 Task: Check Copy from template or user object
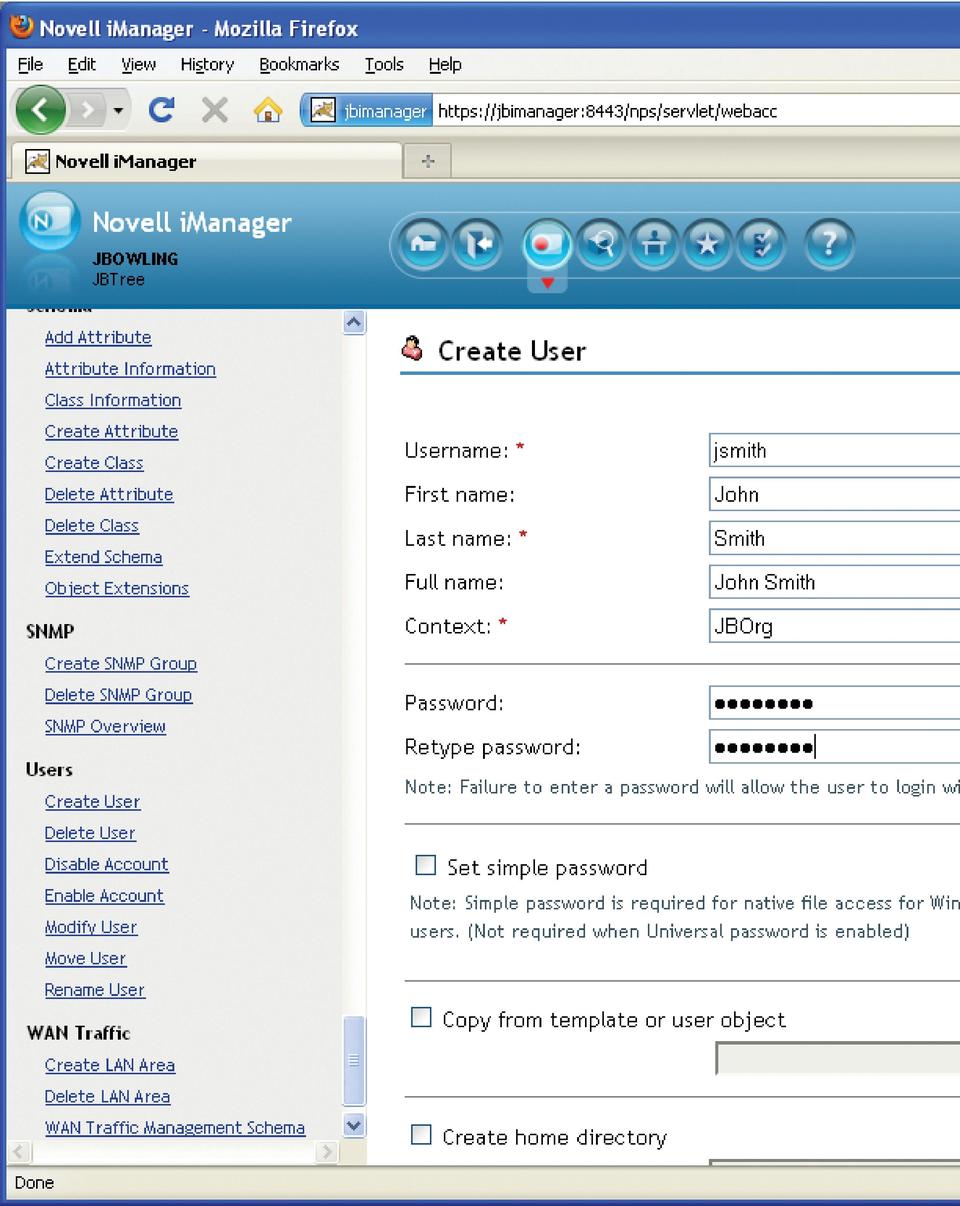pos(422,1018)
